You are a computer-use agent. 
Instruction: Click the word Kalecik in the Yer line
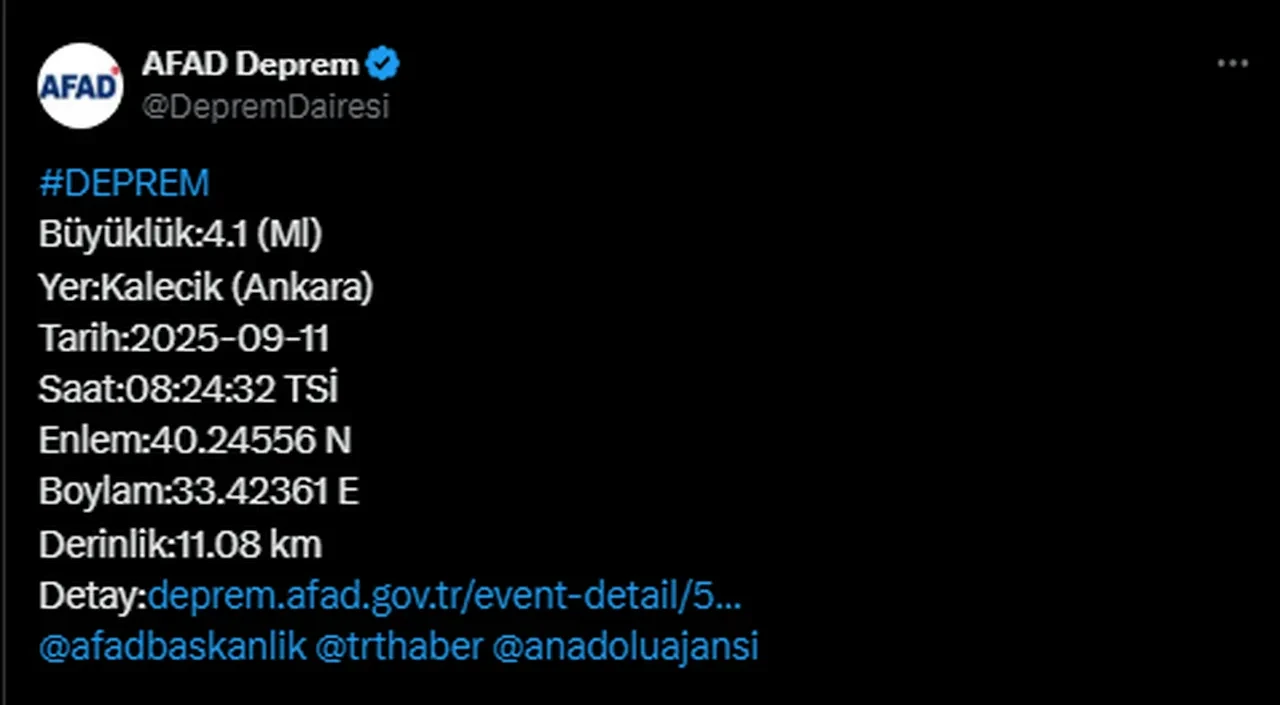tap(163, 288)
